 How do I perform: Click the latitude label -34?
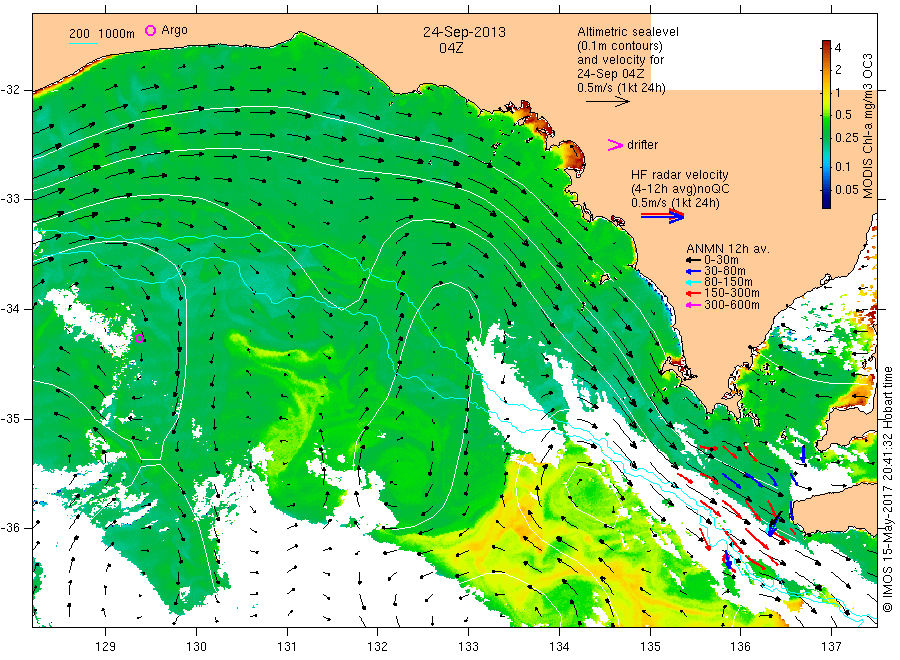(12, 309)
